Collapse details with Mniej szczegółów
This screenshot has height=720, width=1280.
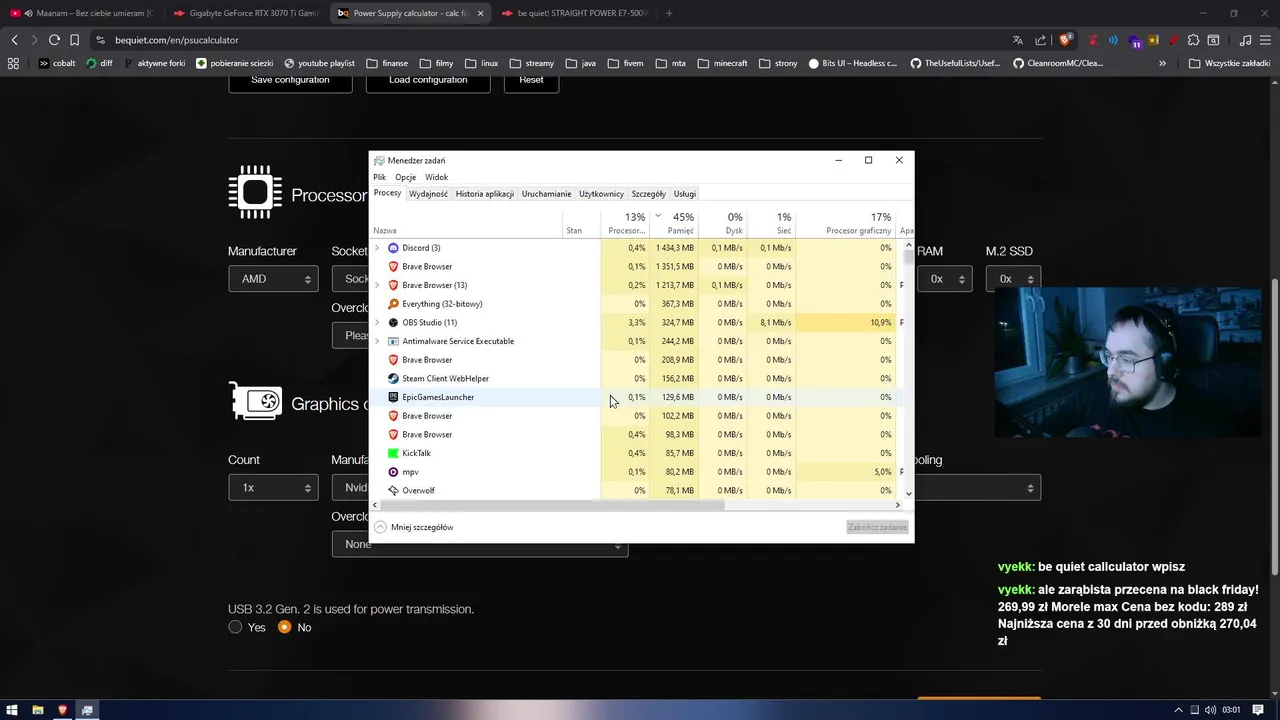(414, 527)
